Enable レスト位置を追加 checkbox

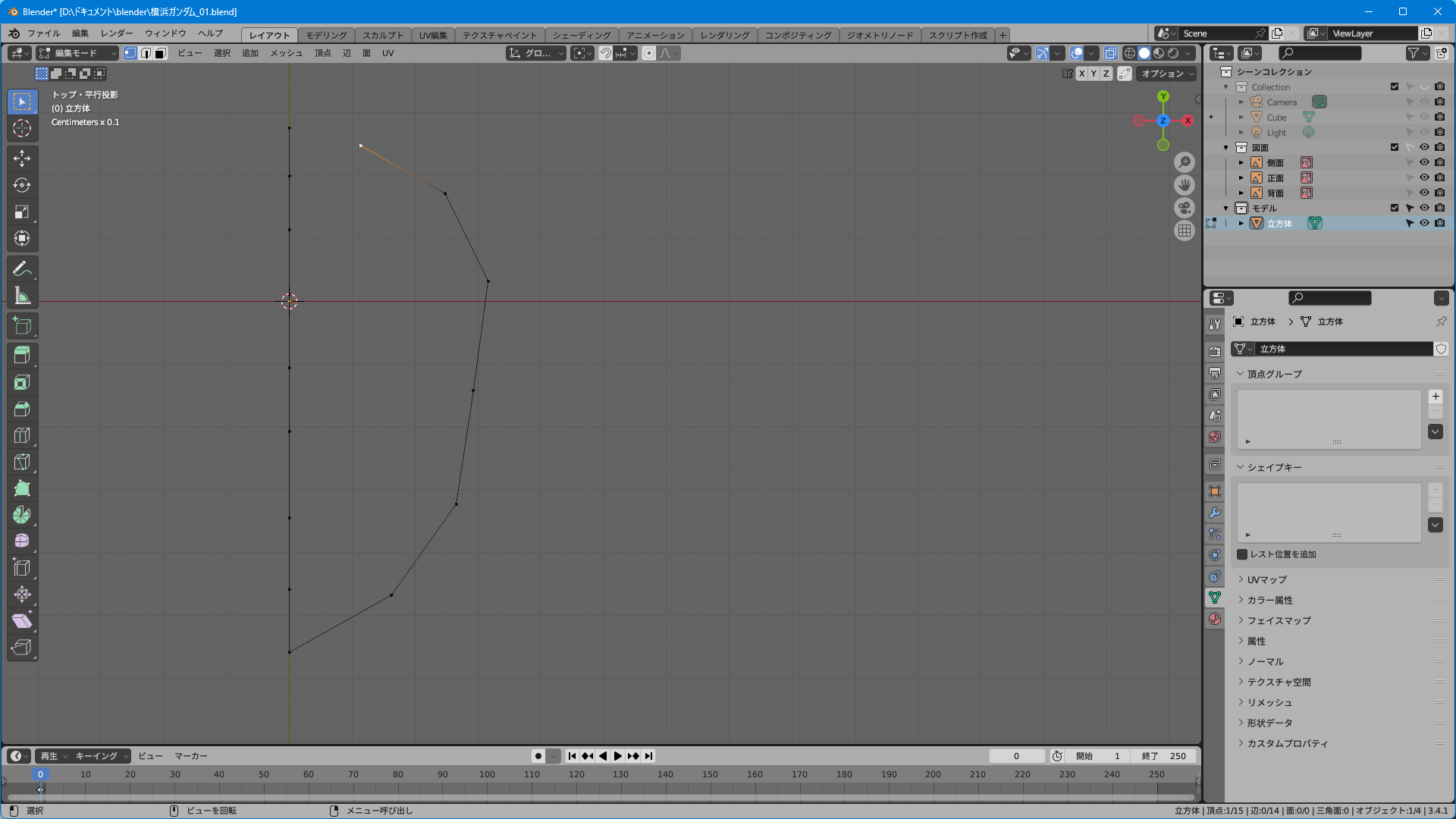point(1242,554)
